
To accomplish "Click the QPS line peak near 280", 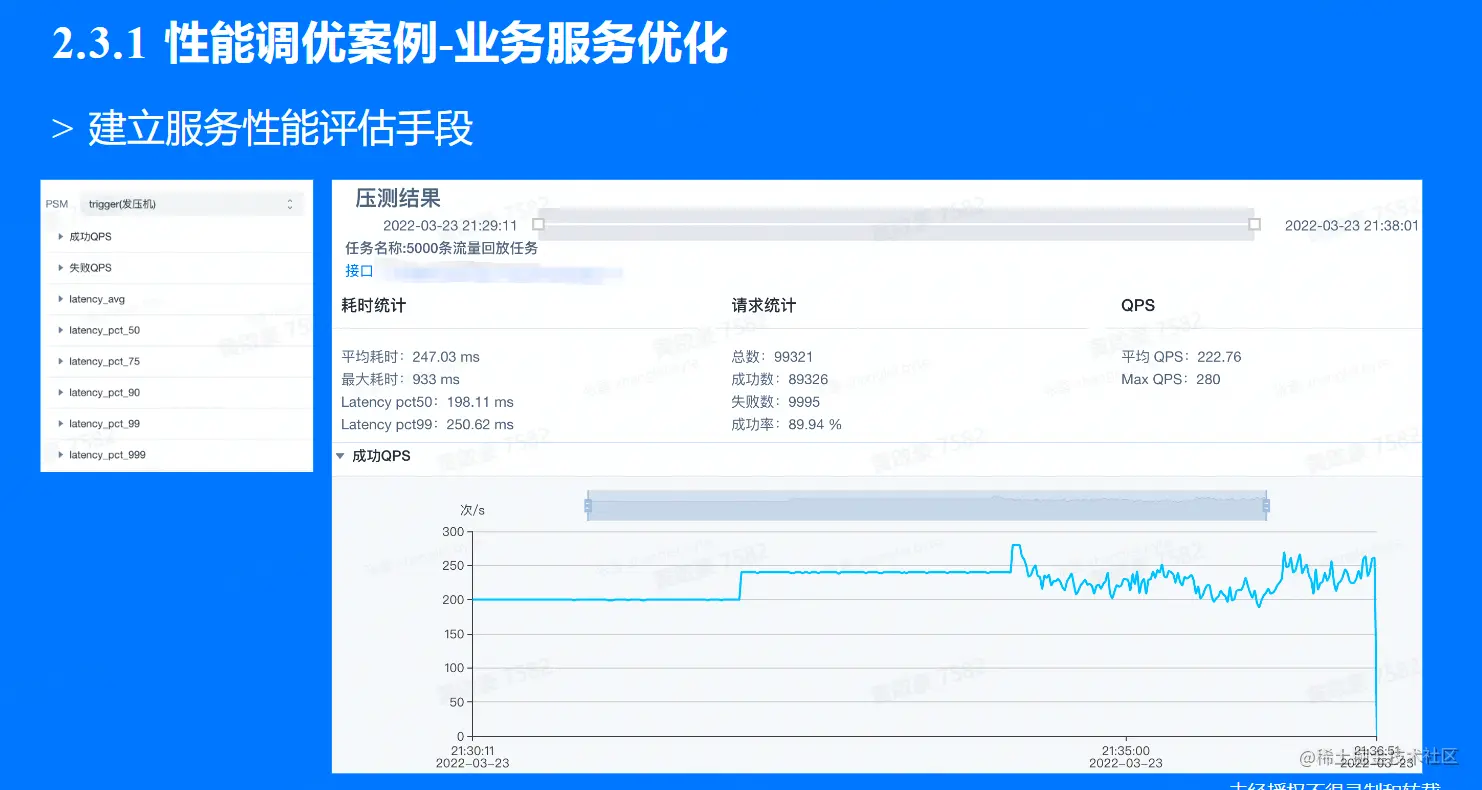I will tap(1016, 546).
